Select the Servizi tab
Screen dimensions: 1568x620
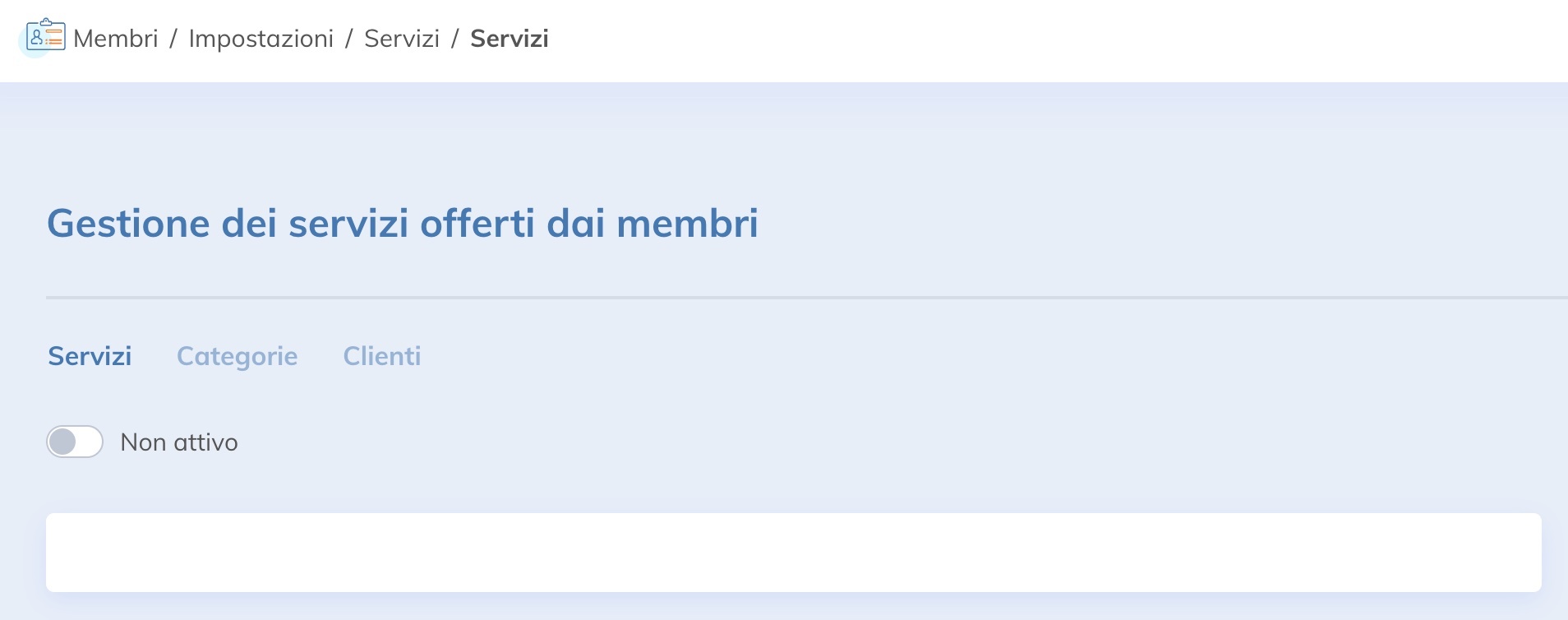tap(90, 356)
